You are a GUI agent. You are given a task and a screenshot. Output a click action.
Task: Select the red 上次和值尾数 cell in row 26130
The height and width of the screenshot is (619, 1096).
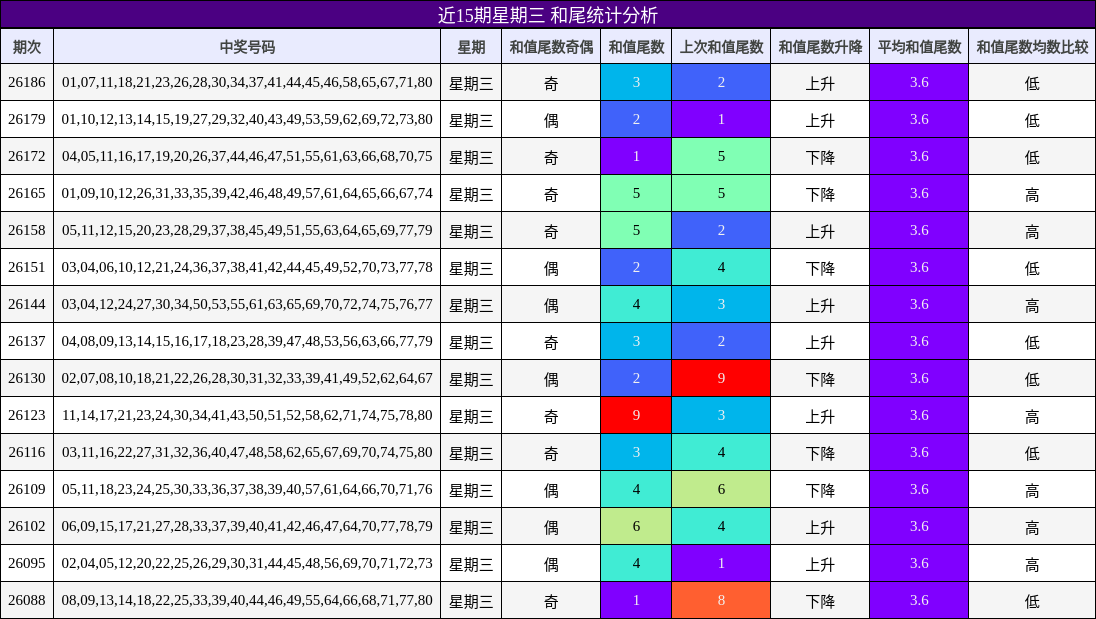point(721,379)
